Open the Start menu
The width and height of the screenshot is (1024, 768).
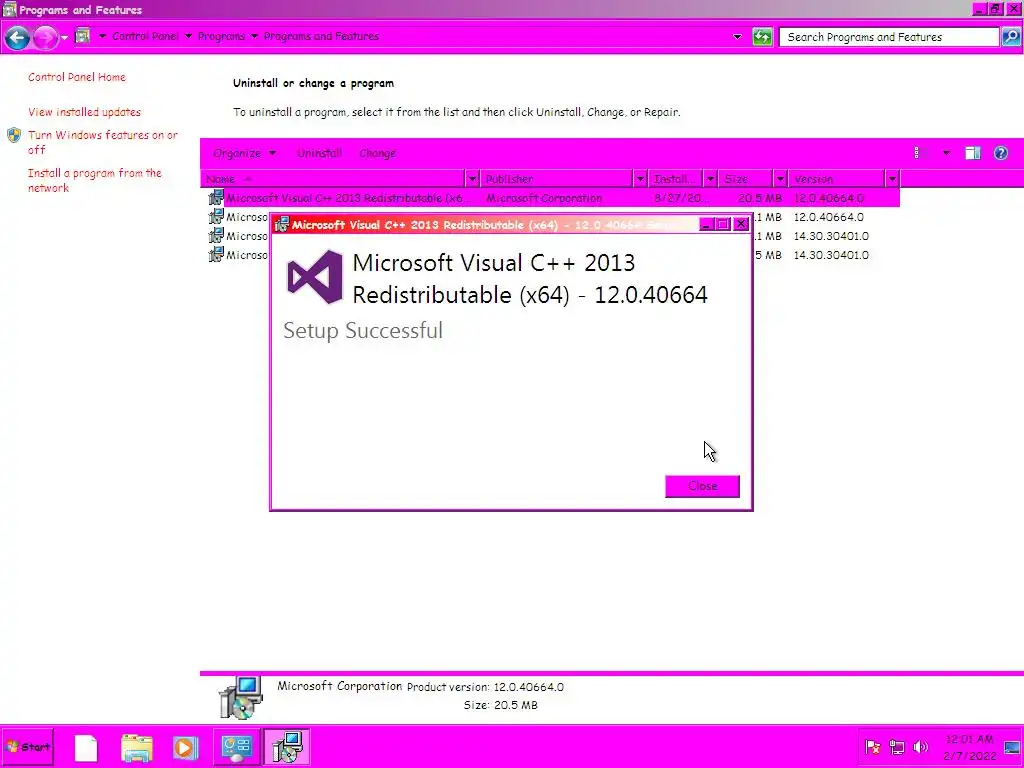(x=27, y=746)
